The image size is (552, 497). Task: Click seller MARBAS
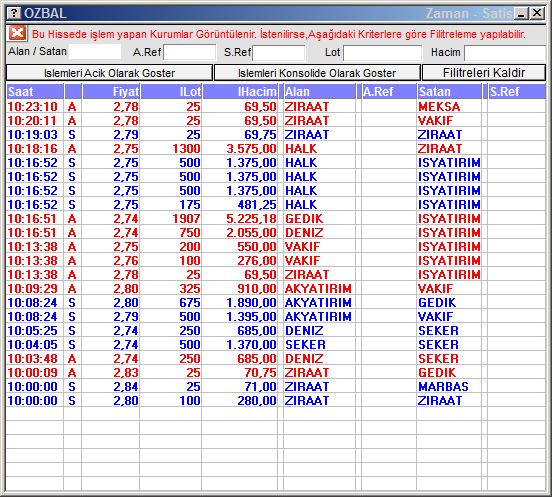click(443, 387)
